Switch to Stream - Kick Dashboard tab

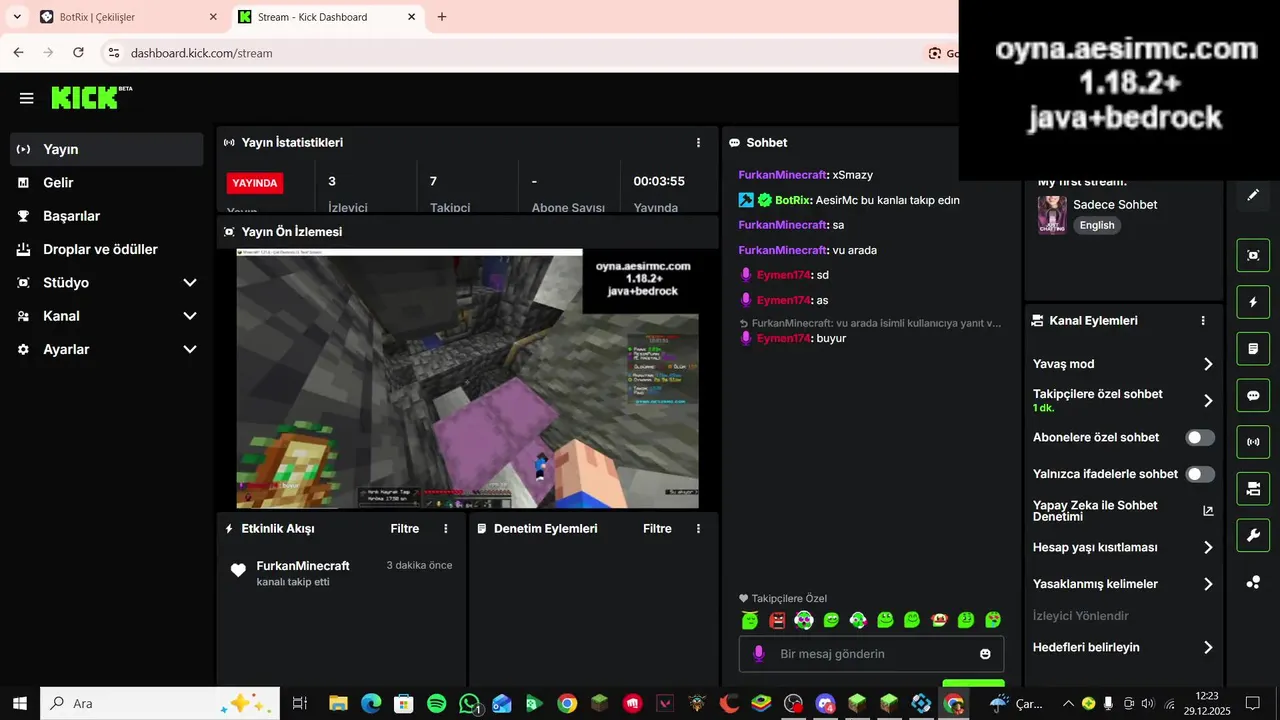328,17
